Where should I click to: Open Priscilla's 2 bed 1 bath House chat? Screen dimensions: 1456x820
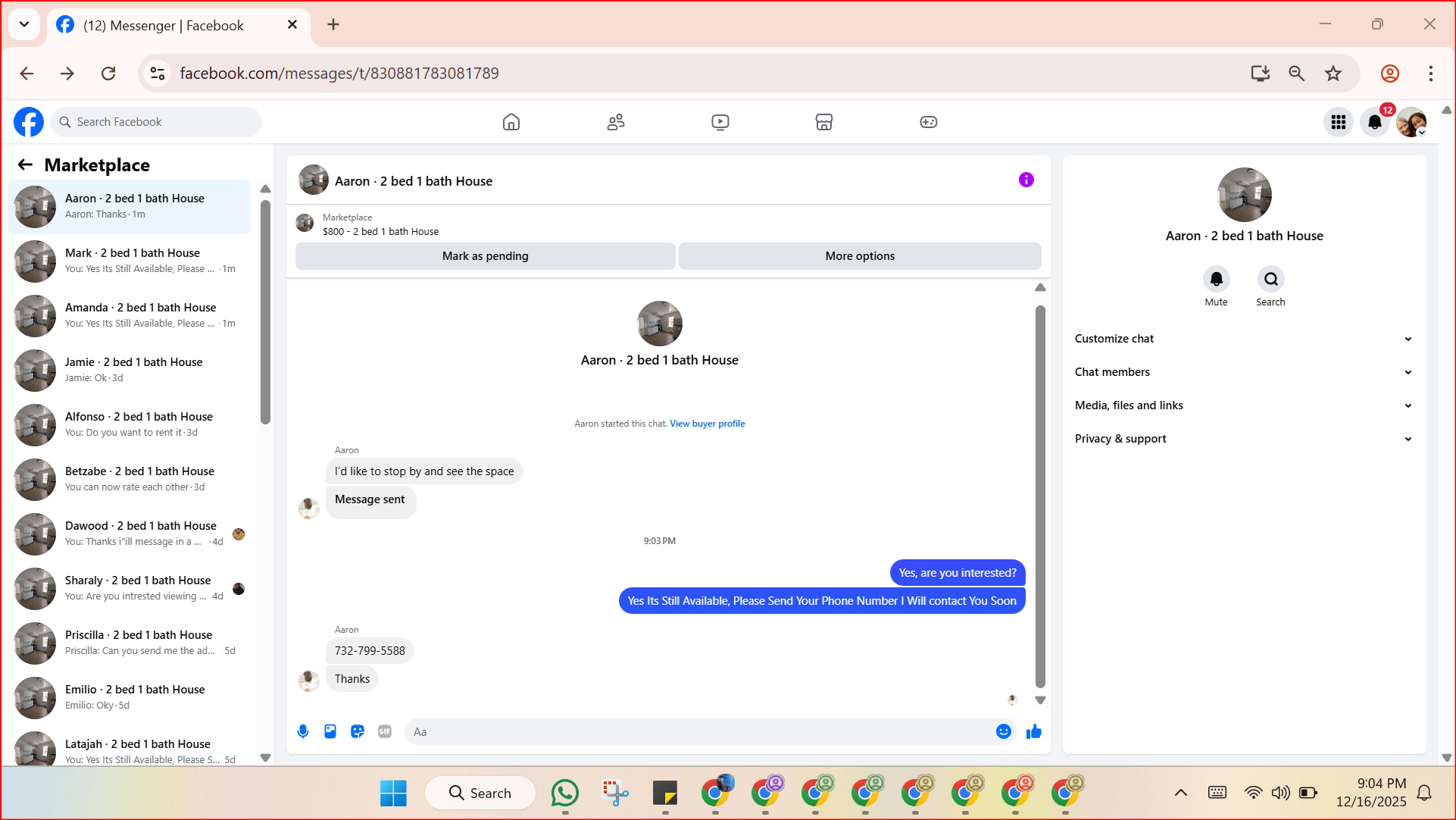tap(130, 643)
